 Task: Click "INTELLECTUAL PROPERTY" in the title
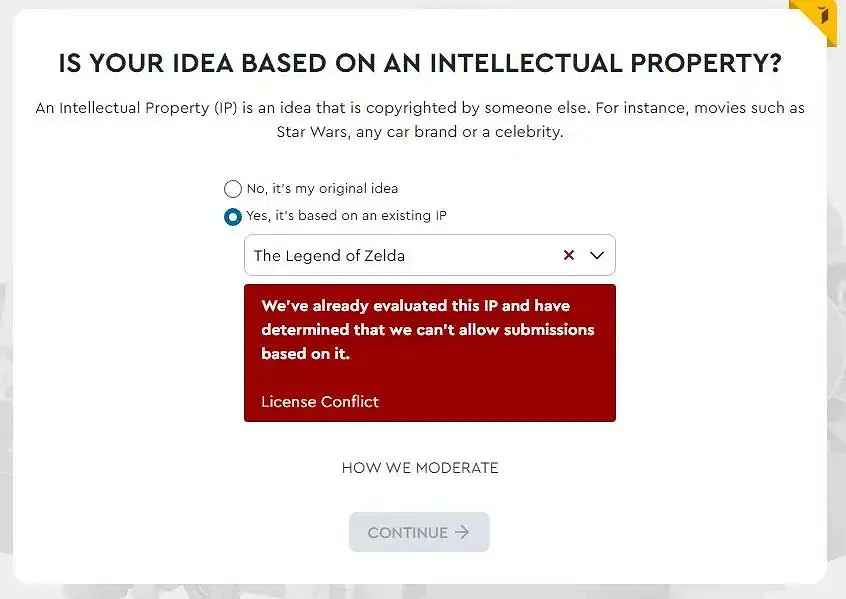(604, 63)
